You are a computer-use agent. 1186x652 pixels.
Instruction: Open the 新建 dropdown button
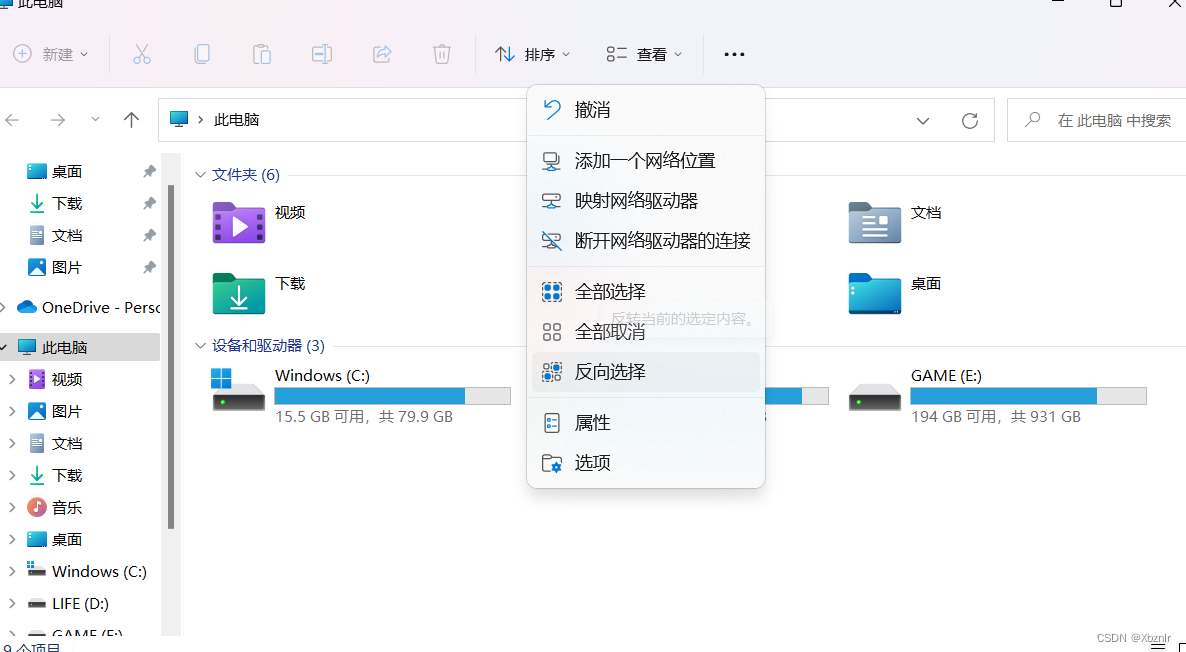click(x=51, y=54)
